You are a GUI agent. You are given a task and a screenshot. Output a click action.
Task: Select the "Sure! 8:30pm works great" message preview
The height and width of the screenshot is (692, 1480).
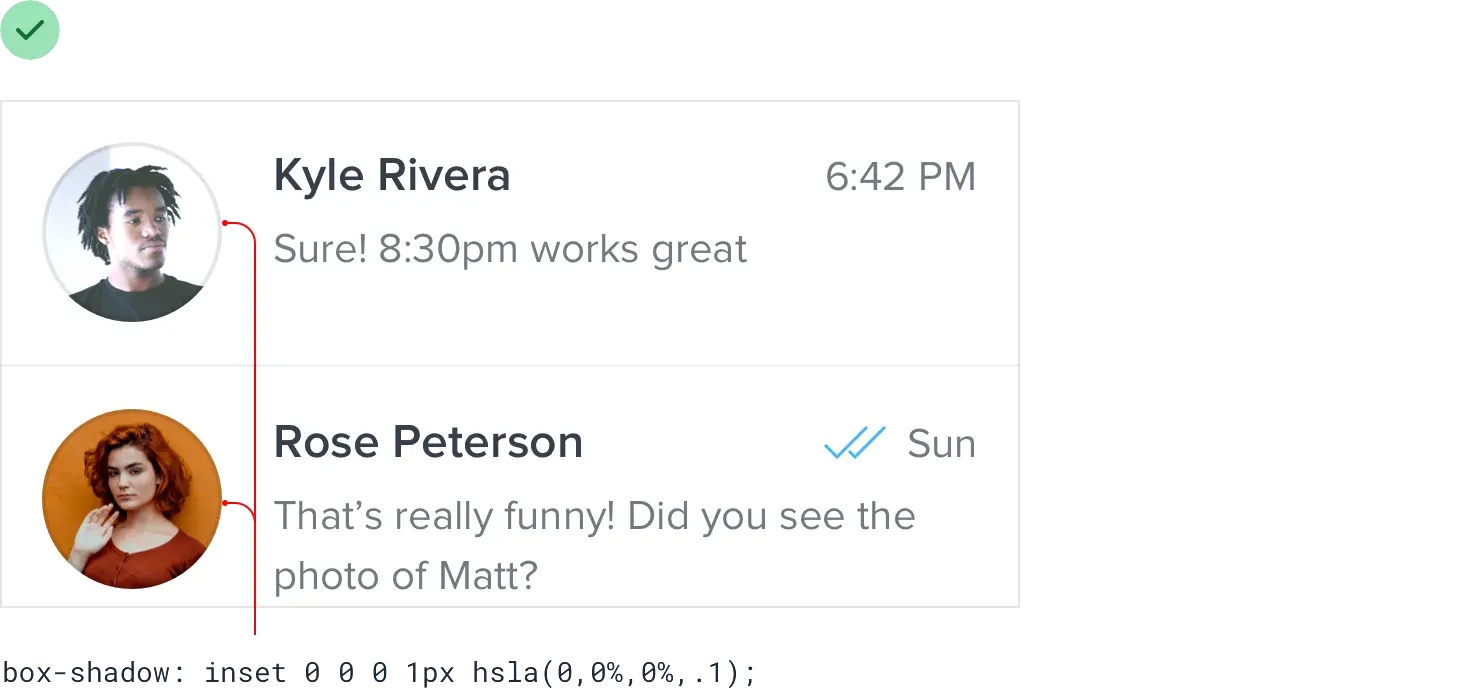tap(510, 249)
